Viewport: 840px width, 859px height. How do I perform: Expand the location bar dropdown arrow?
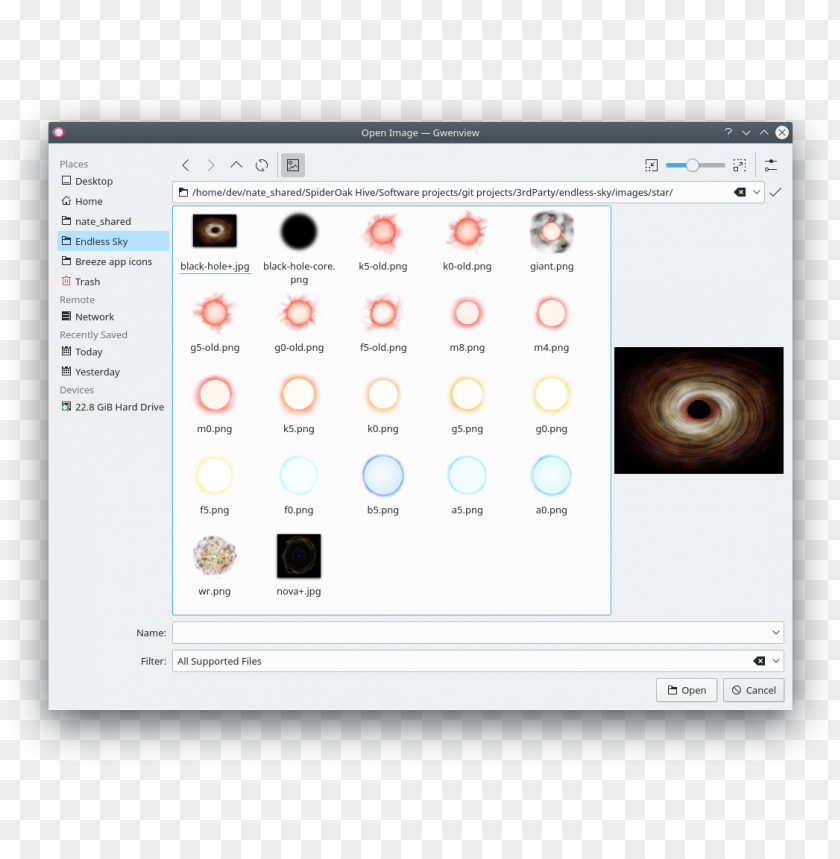pyautogui.click(x=757, y=192)
